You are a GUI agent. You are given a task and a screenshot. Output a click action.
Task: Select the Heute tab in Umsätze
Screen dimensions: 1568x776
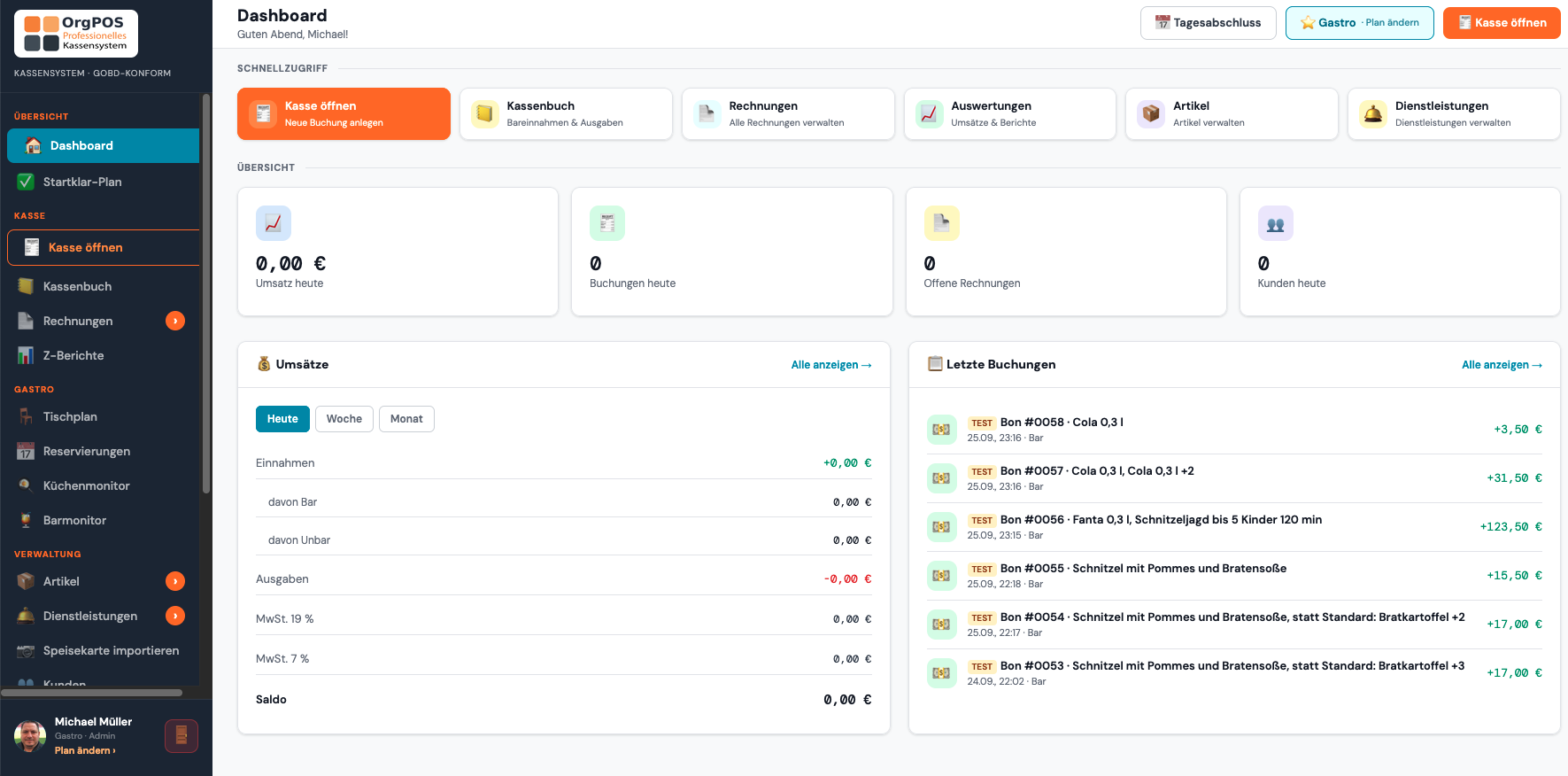click(x=282, y=419)
